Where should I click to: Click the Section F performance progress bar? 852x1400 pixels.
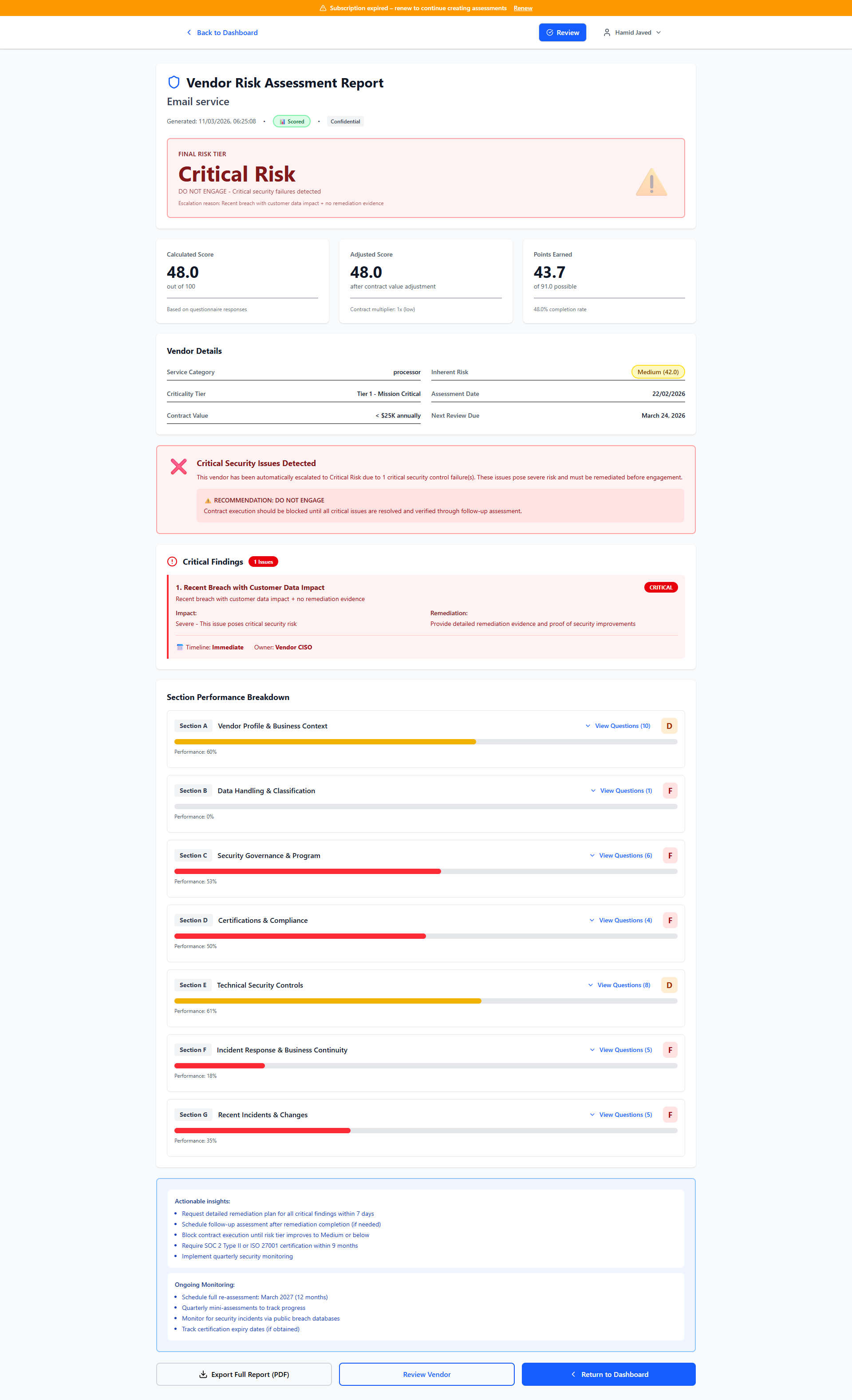pyautogui.click(x=426, y=1065)
